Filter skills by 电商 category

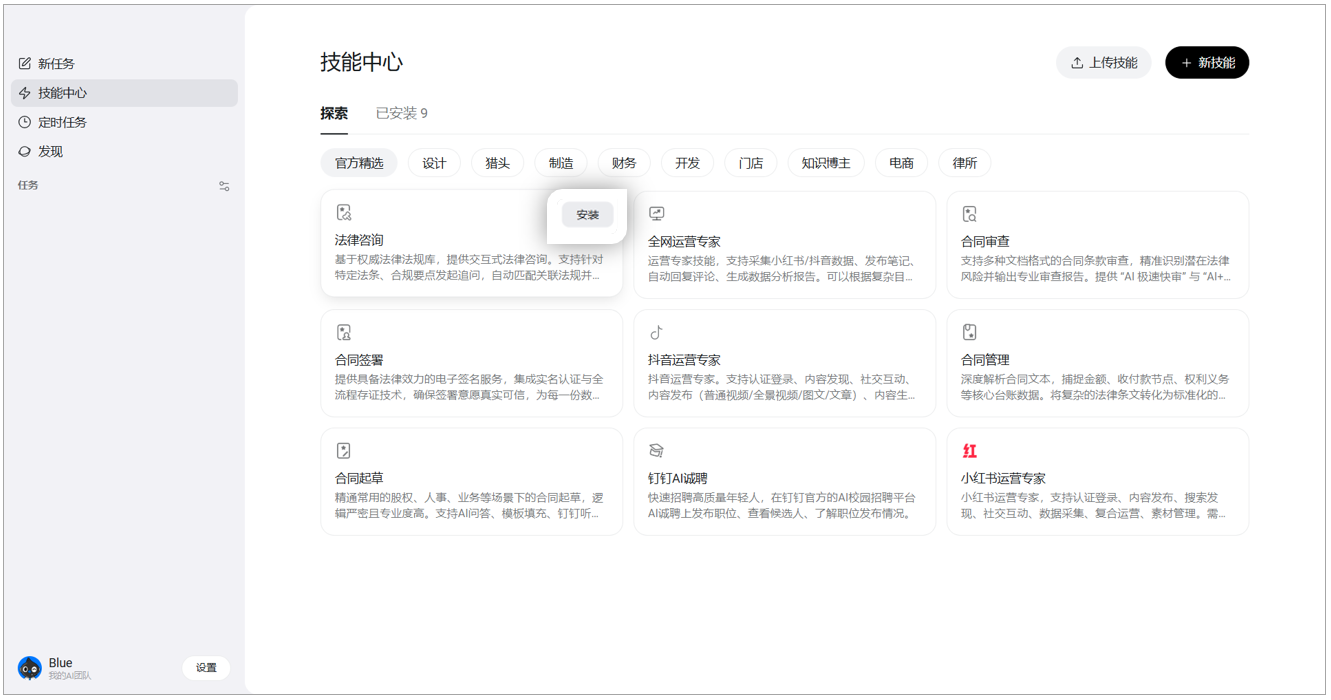(x=901, y=163)
